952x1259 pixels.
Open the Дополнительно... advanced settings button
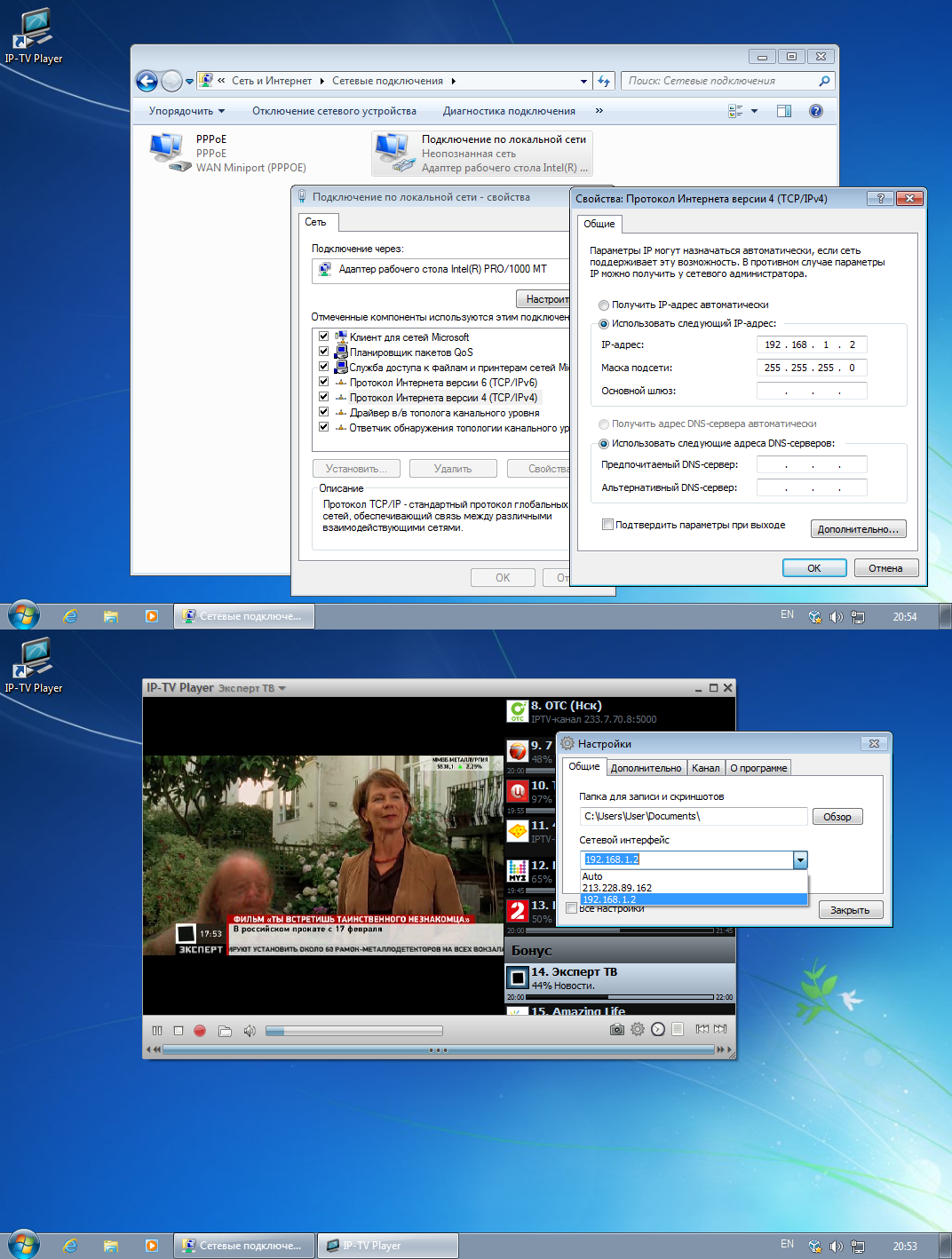[x=858, y=529]
